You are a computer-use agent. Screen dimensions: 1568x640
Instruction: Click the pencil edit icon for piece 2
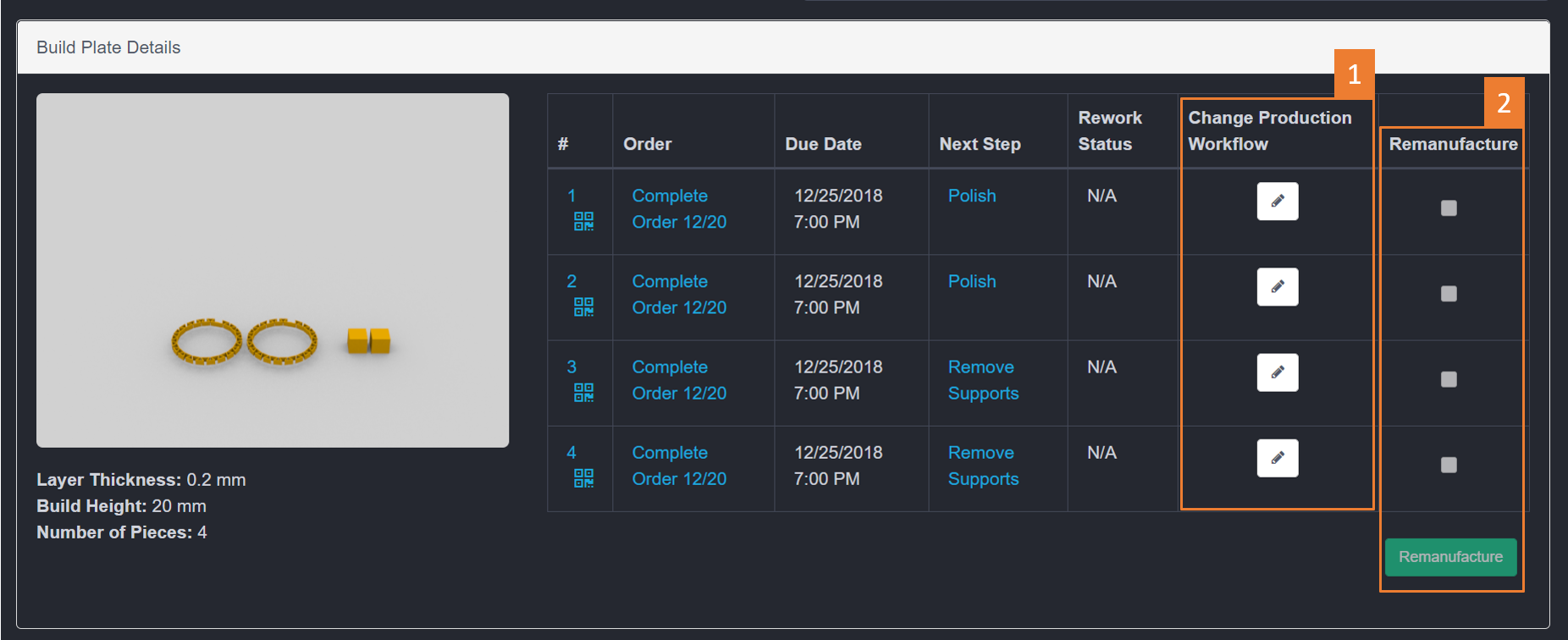tap(1277, 287)
